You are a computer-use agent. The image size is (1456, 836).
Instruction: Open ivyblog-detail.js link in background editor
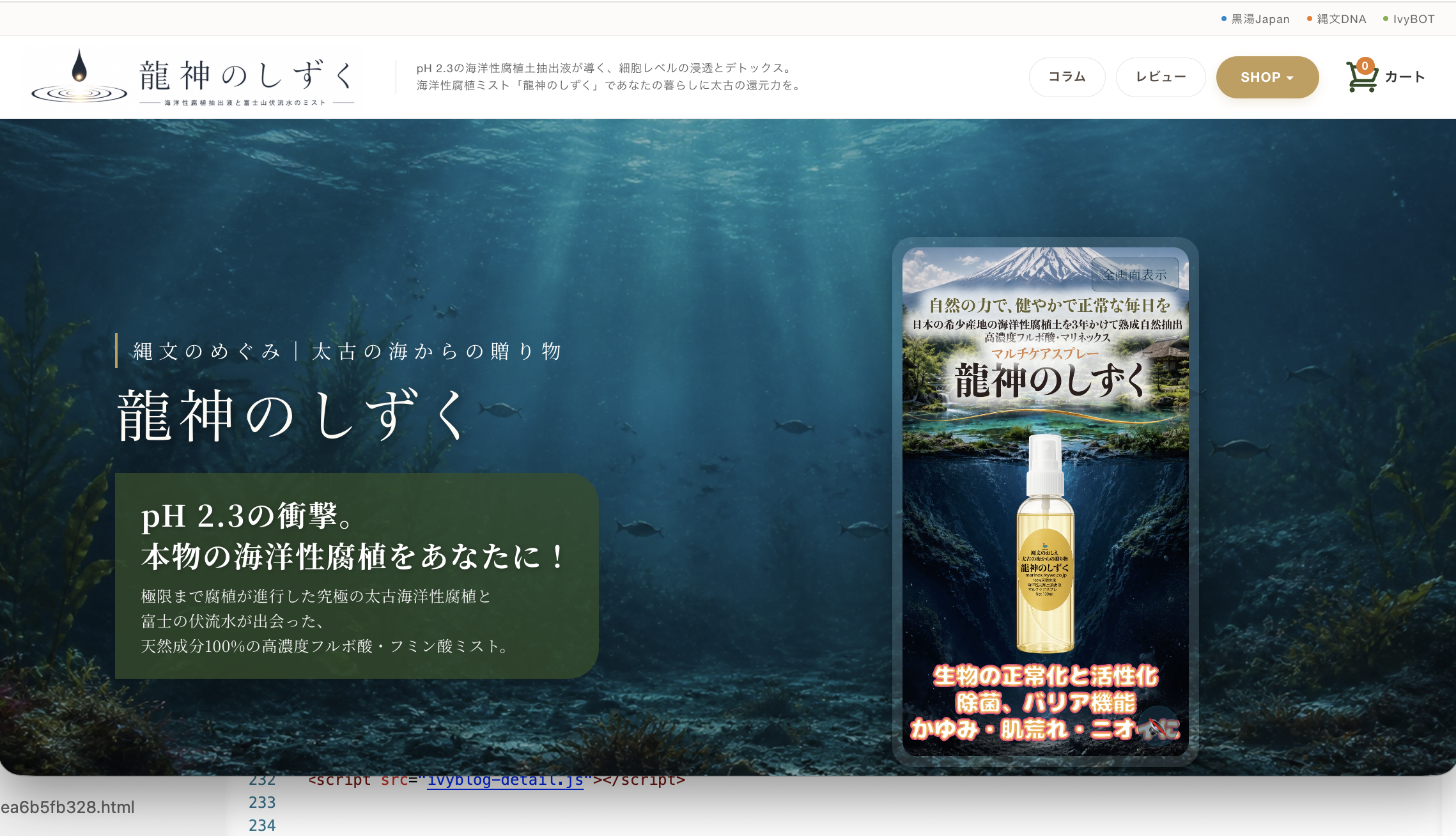point(505,781)
